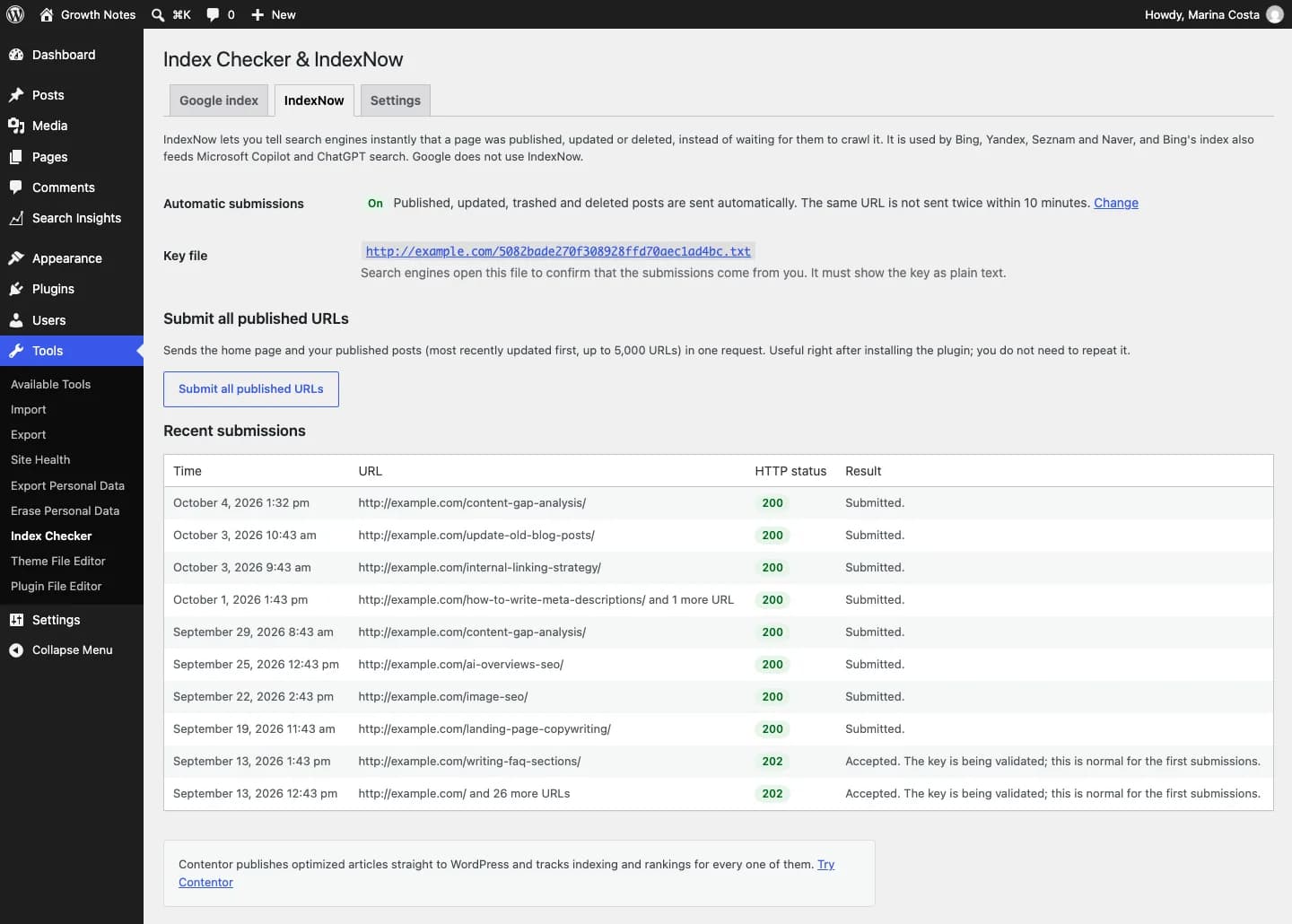Click the 'October 4, 2026 1:32 pm' cell
The width and height of the screenshot is (1292, 924).
pos(241,503)
